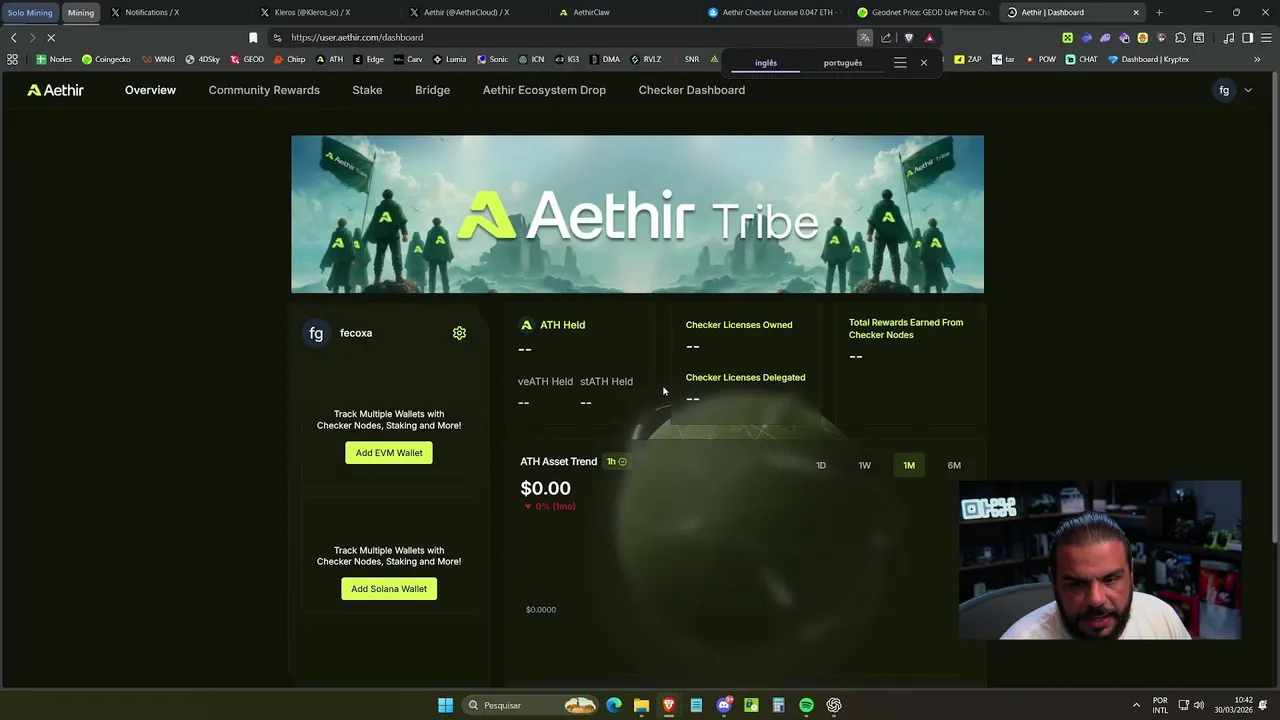Open translate popup options menu

pyautogui.click(x=900, y=63)
